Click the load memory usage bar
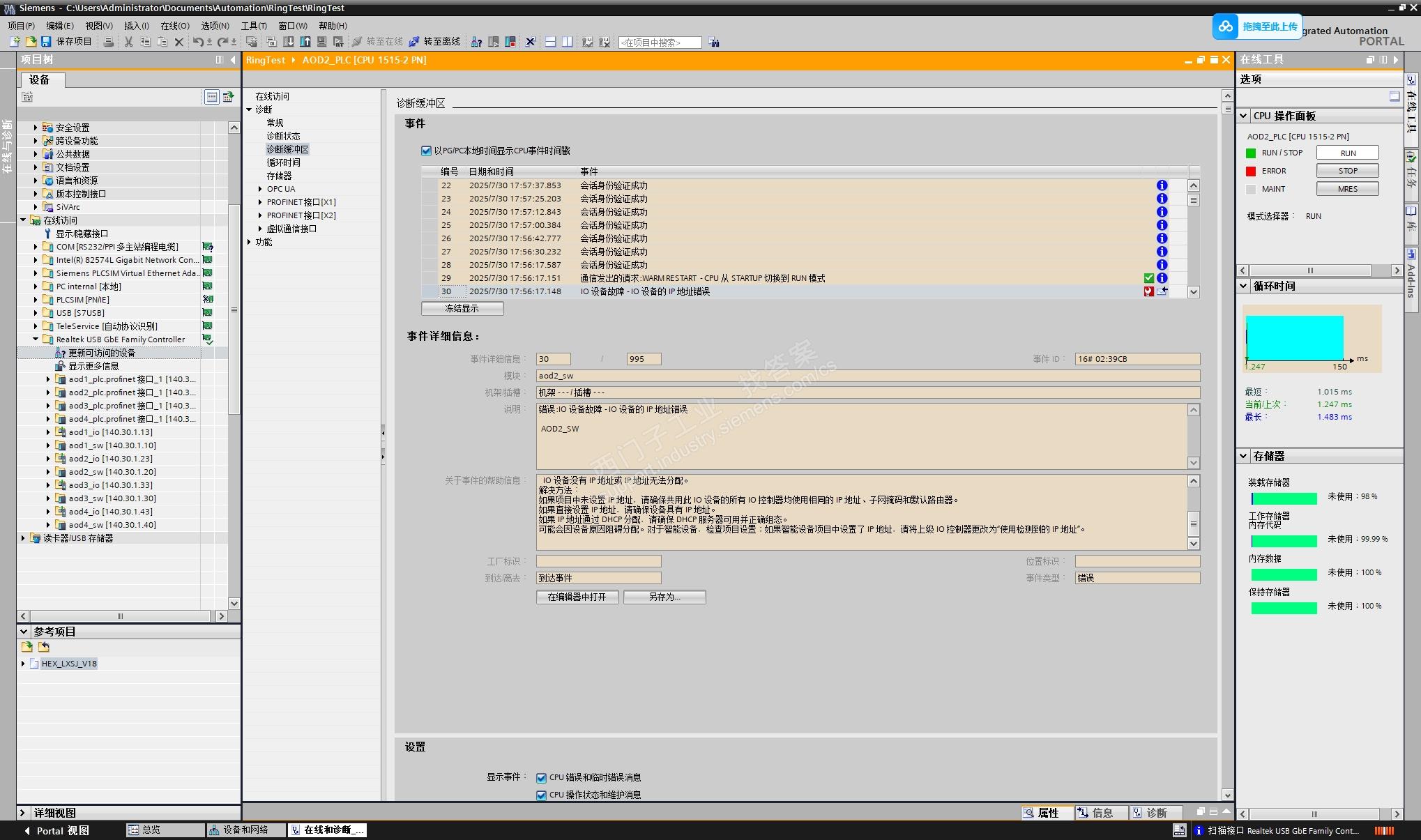This screenshot has height=840, width=1421. (x=1284, y=498)
